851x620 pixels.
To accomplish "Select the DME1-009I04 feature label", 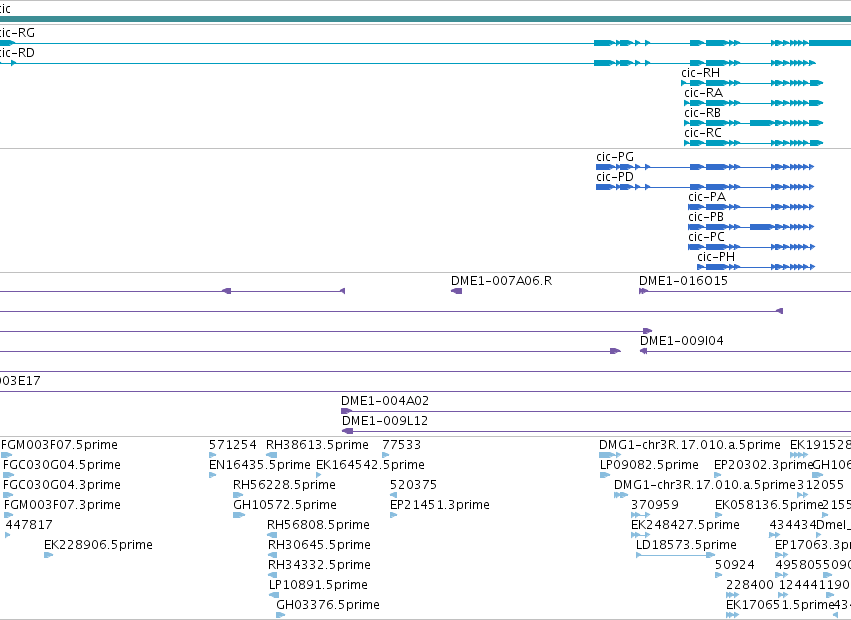I will click(682, 341).
